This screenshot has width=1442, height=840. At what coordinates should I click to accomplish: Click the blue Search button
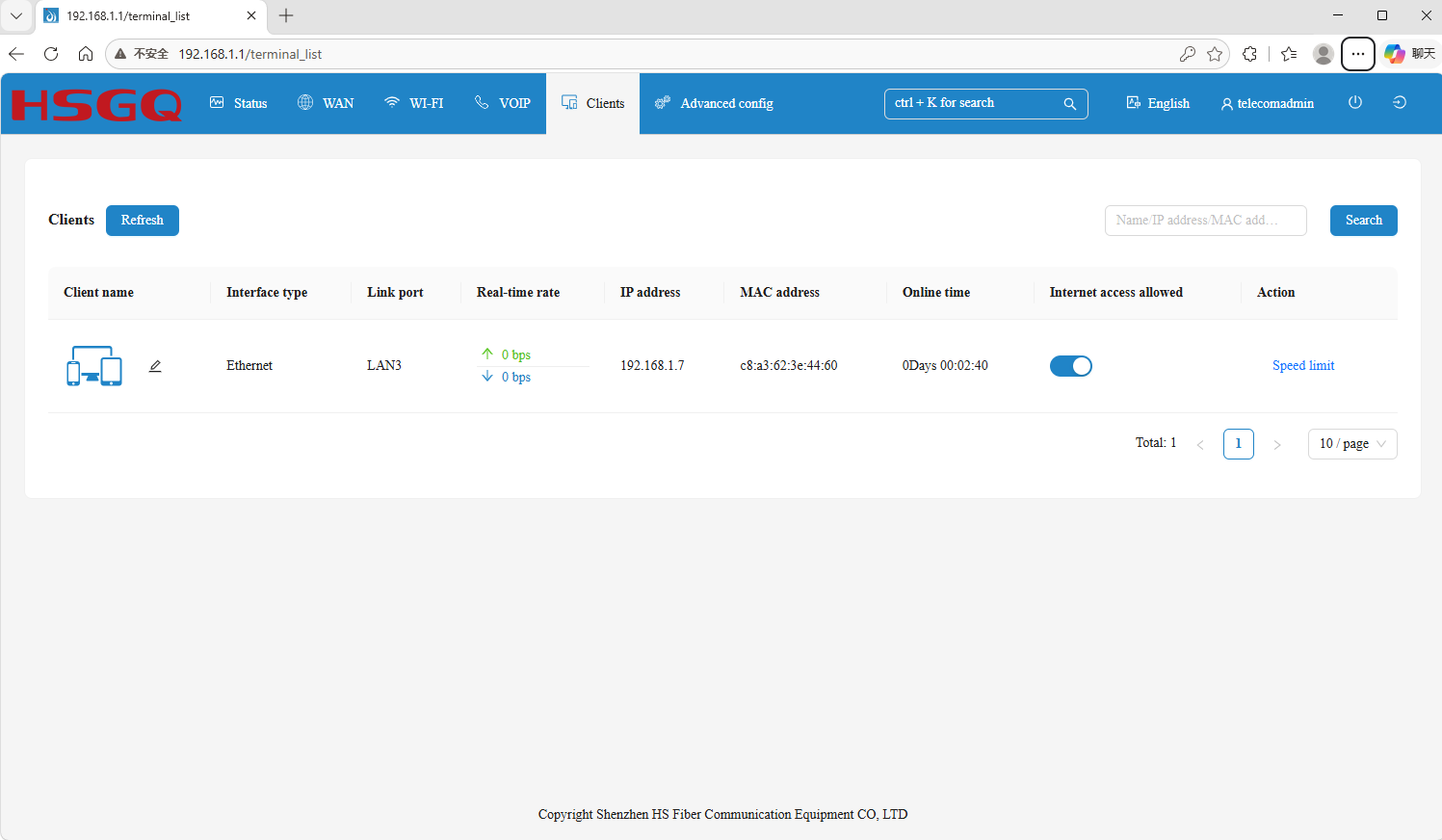[x=1364, y=221]
